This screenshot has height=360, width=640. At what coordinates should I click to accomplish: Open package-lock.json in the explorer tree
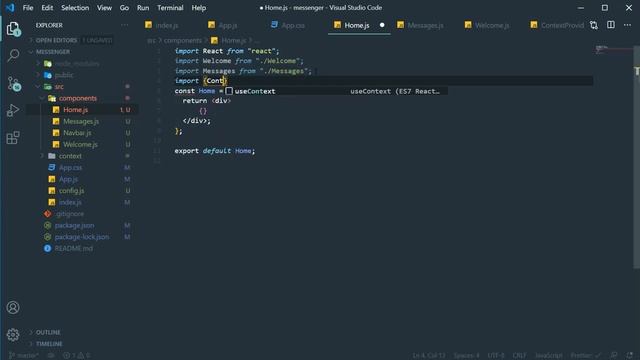tap(82, 237)
